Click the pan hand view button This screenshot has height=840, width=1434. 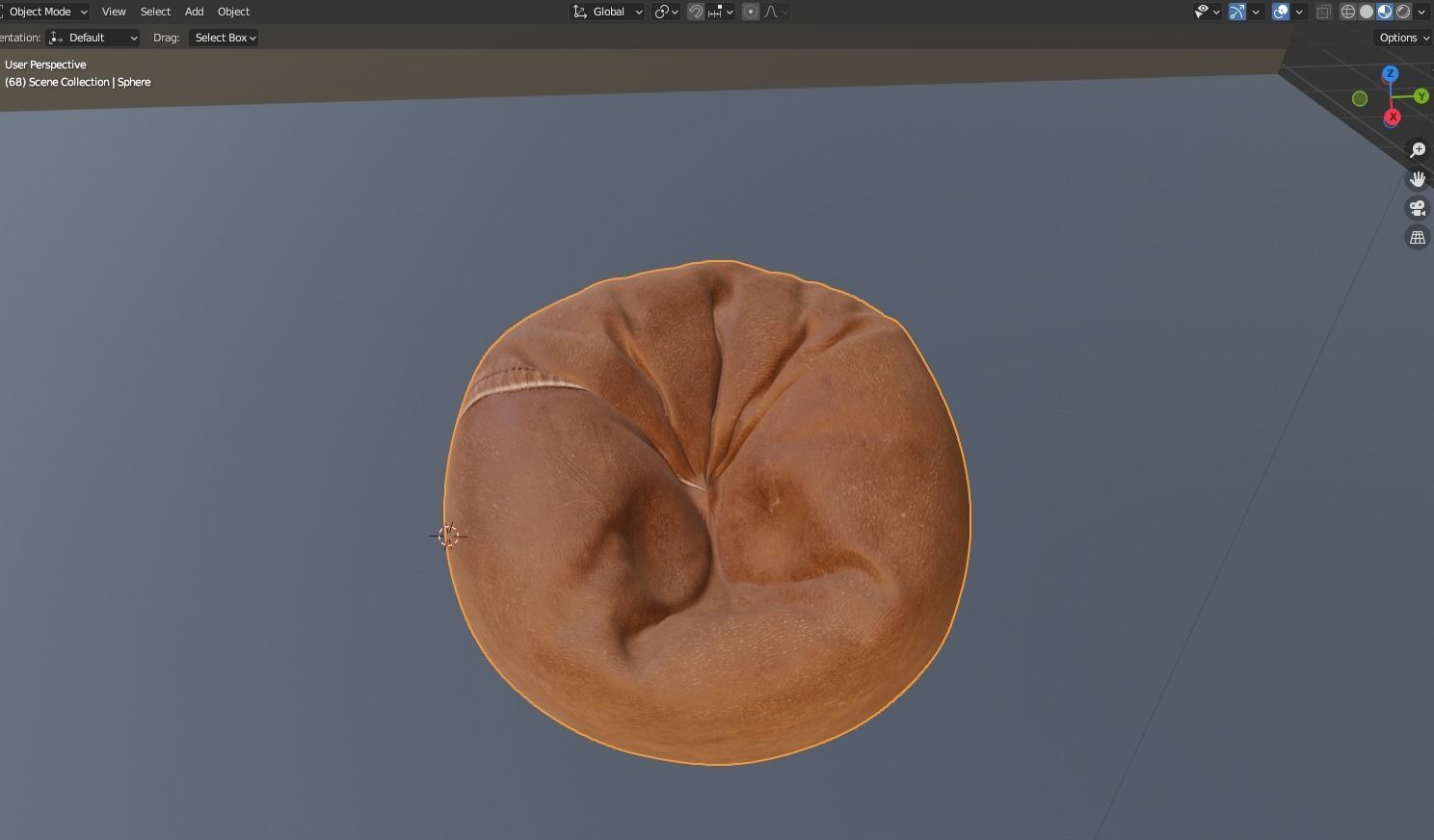click(1418, 179)
